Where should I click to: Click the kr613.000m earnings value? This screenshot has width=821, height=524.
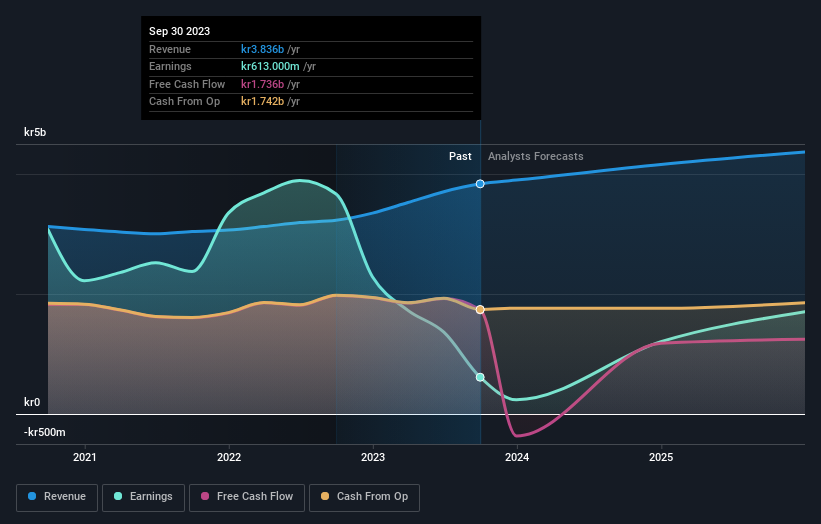(x=270, y=66)
